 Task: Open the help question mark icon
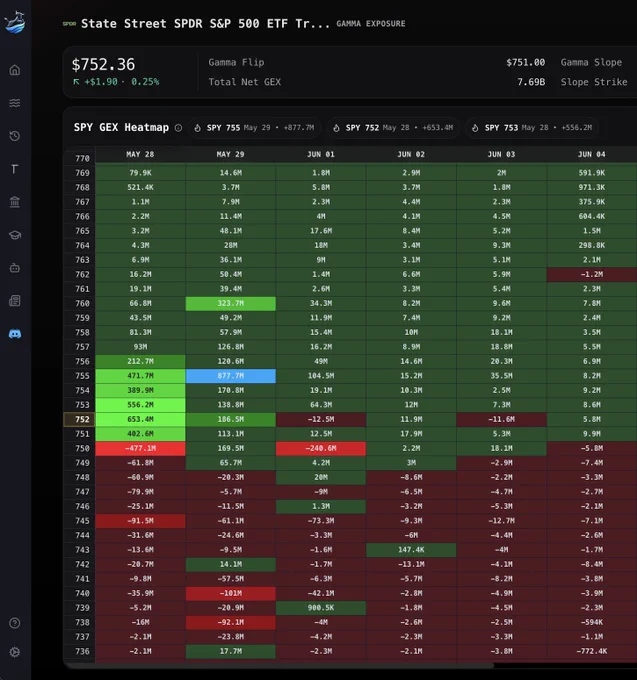[15, 623]
